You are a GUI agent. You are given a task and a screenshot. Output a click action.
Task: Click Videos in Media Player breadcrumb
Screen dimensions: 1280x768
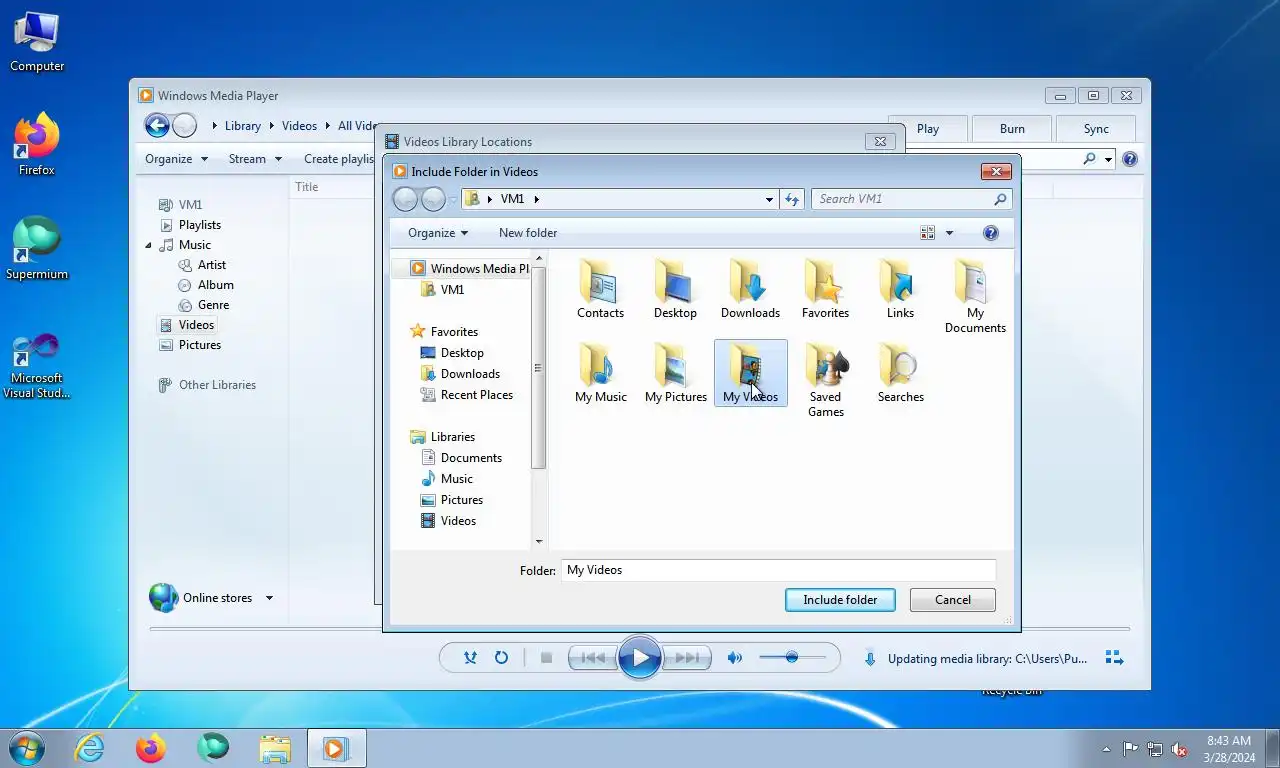click(299, 126)
